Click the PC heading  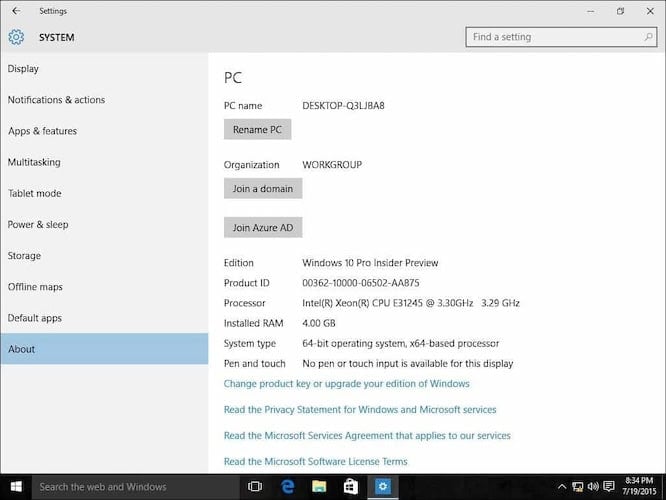tap(233, 78)
